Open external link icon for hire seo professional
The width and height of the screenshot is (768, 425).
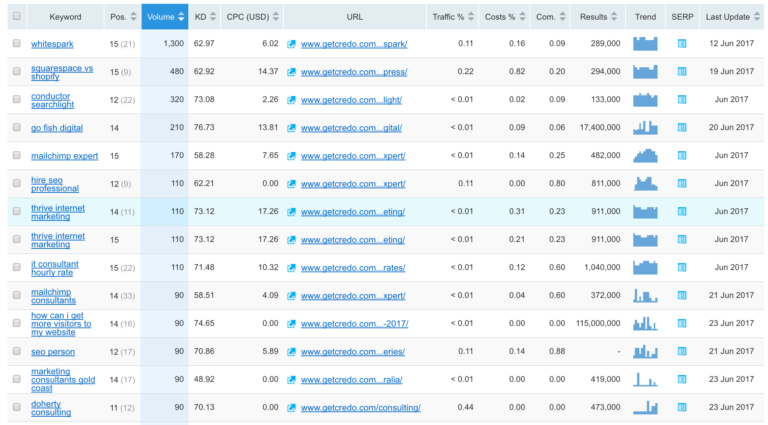[291, 184]
